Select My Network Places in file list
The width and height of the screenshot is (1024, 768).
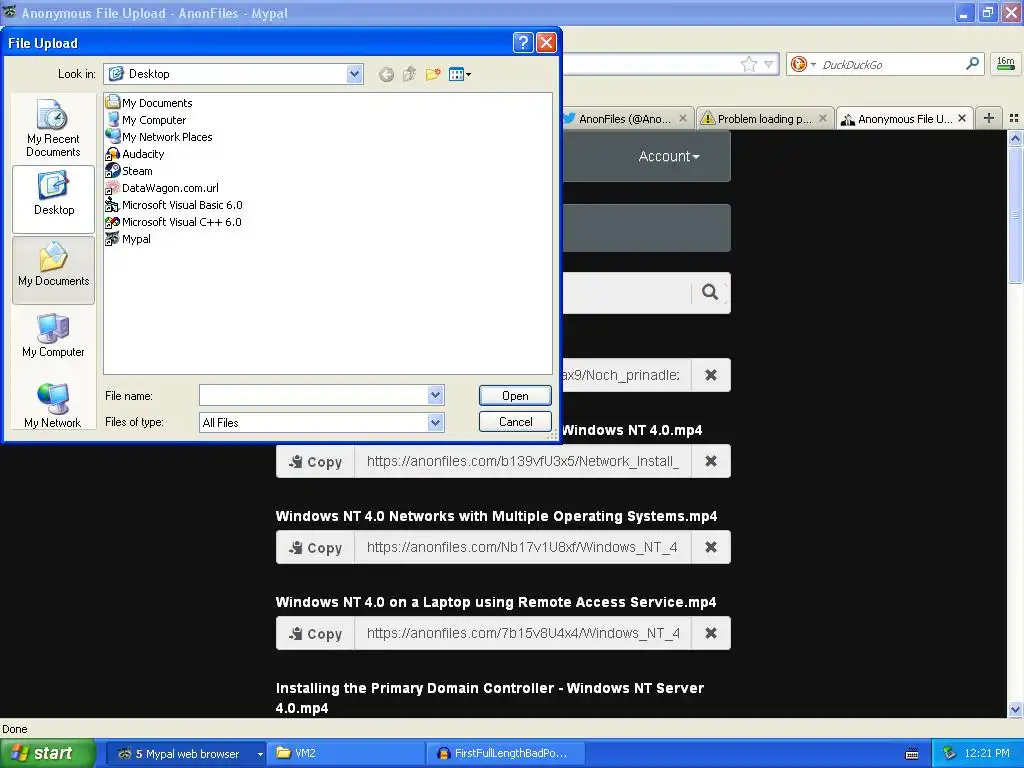coord(159,136)
